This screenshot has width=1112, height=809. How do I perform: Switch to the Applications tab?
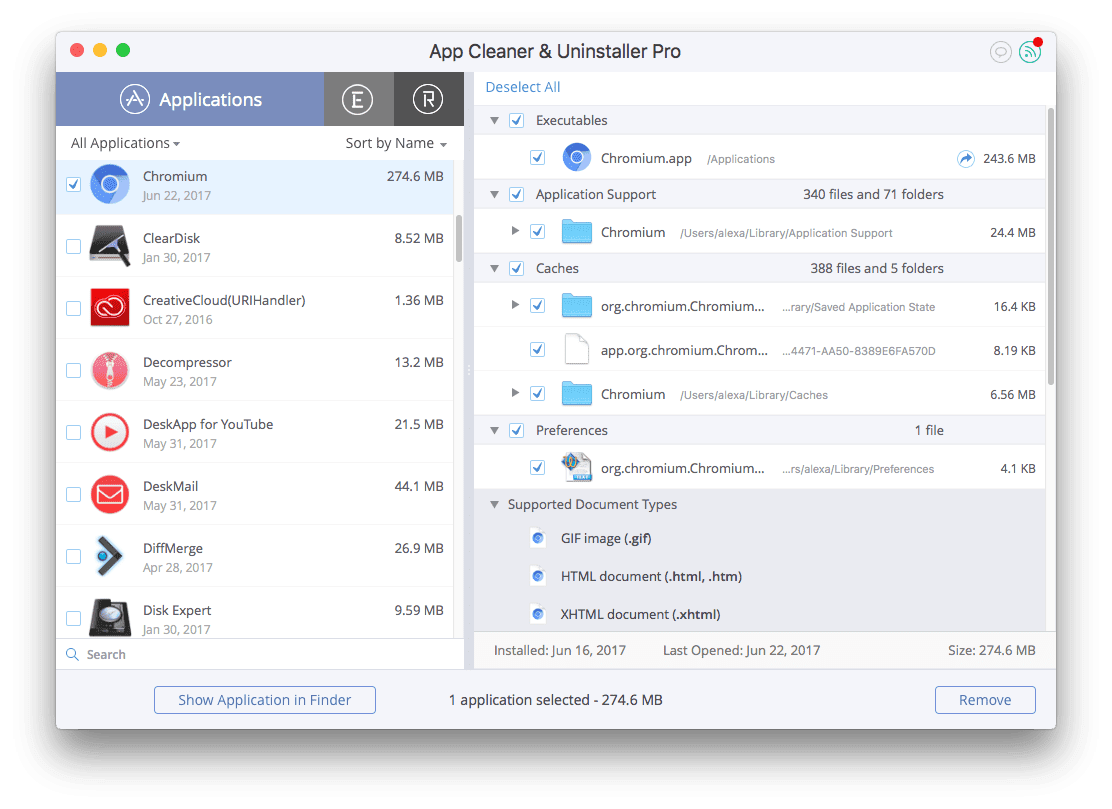(190, 99)
